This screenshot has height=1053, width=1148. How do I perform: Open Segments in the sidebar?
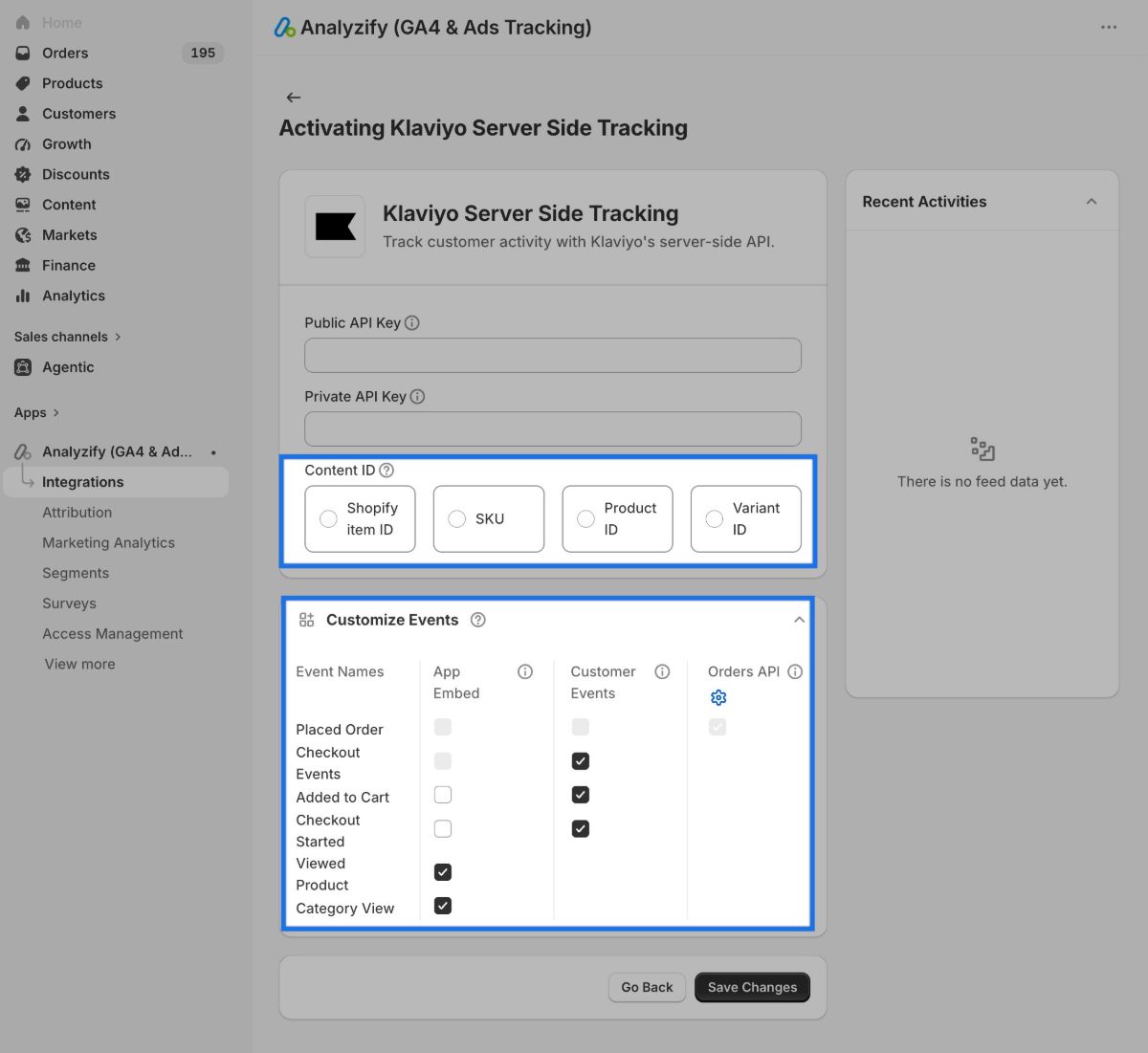pos(76,573)
